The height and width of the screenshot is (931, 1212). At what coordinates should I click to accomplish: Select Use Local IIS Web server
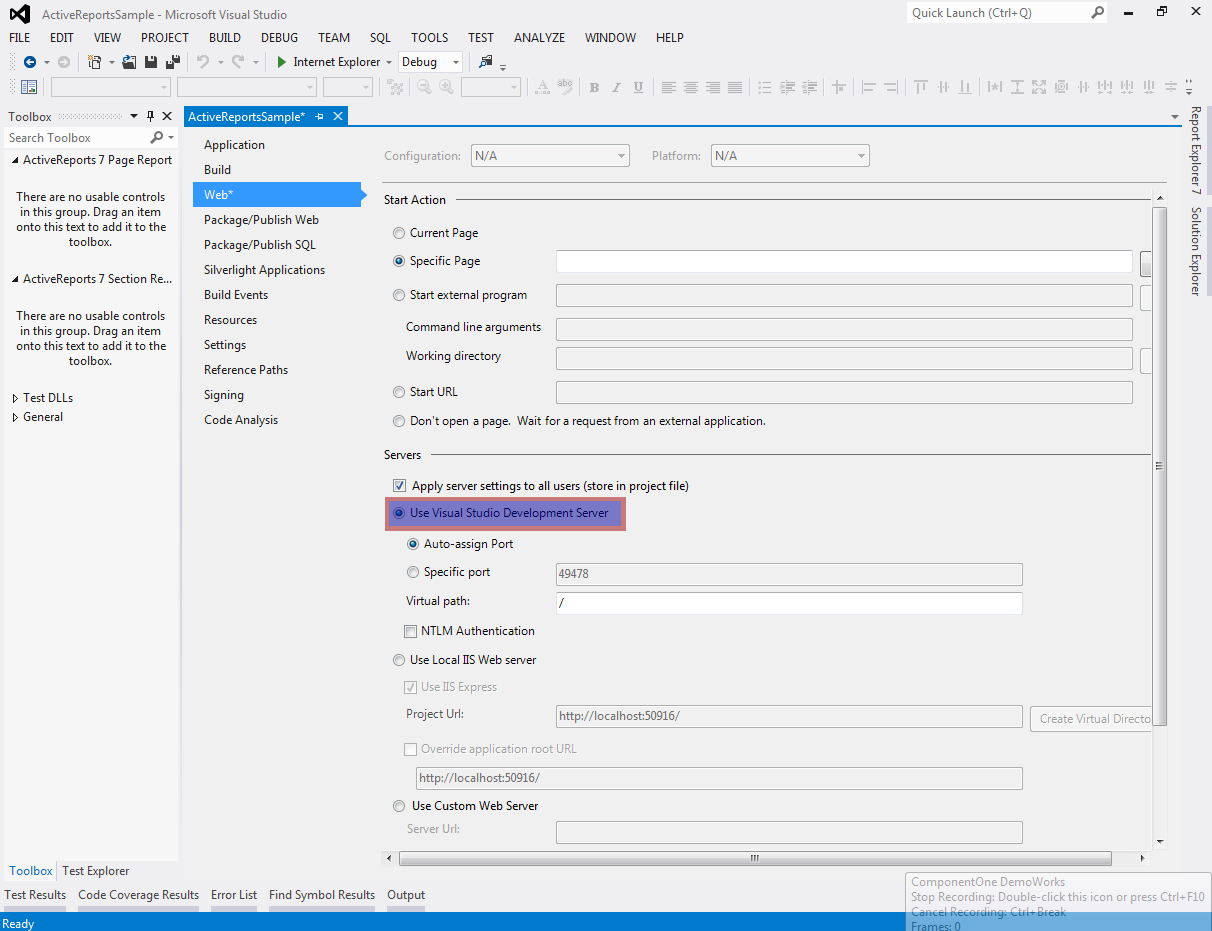[x=400, y=660]
